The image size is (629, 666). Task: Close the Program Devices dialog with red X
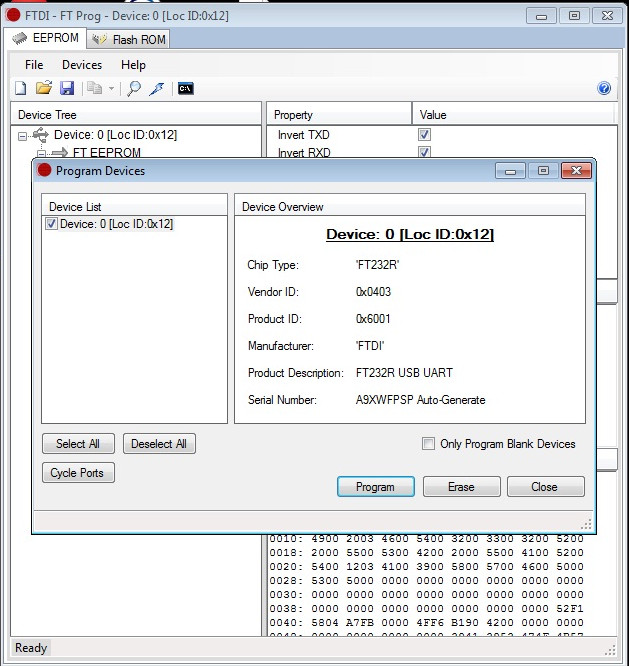tap(576, 170)
